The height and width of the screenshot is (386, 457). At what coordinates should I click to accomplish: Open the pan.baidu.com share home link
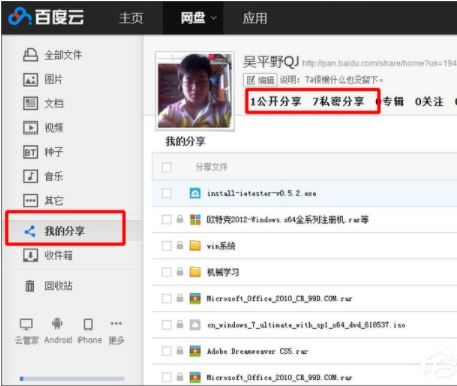tap(379, 63)
